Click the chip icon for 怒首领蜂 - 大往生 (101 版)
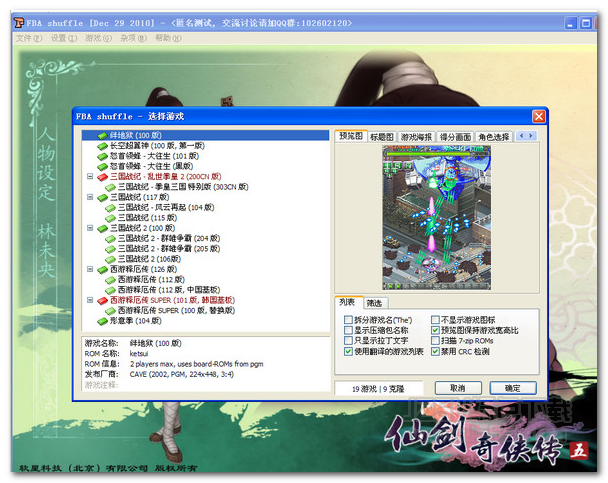The height and width of the screenshot is (483, 608). pyautogui.click(x=102, y=156)
